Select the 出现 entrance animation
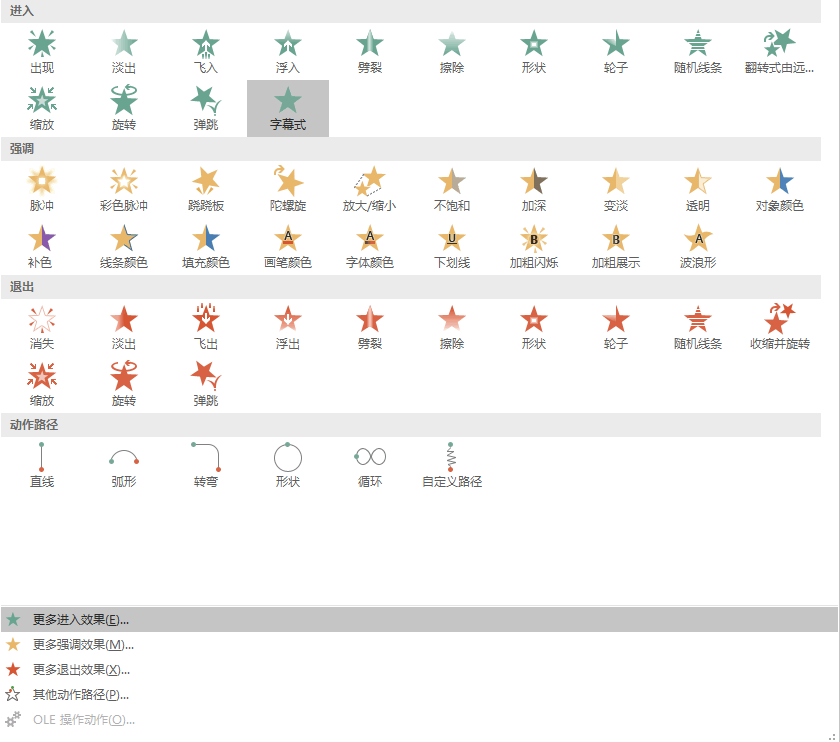 coord(42,52)
